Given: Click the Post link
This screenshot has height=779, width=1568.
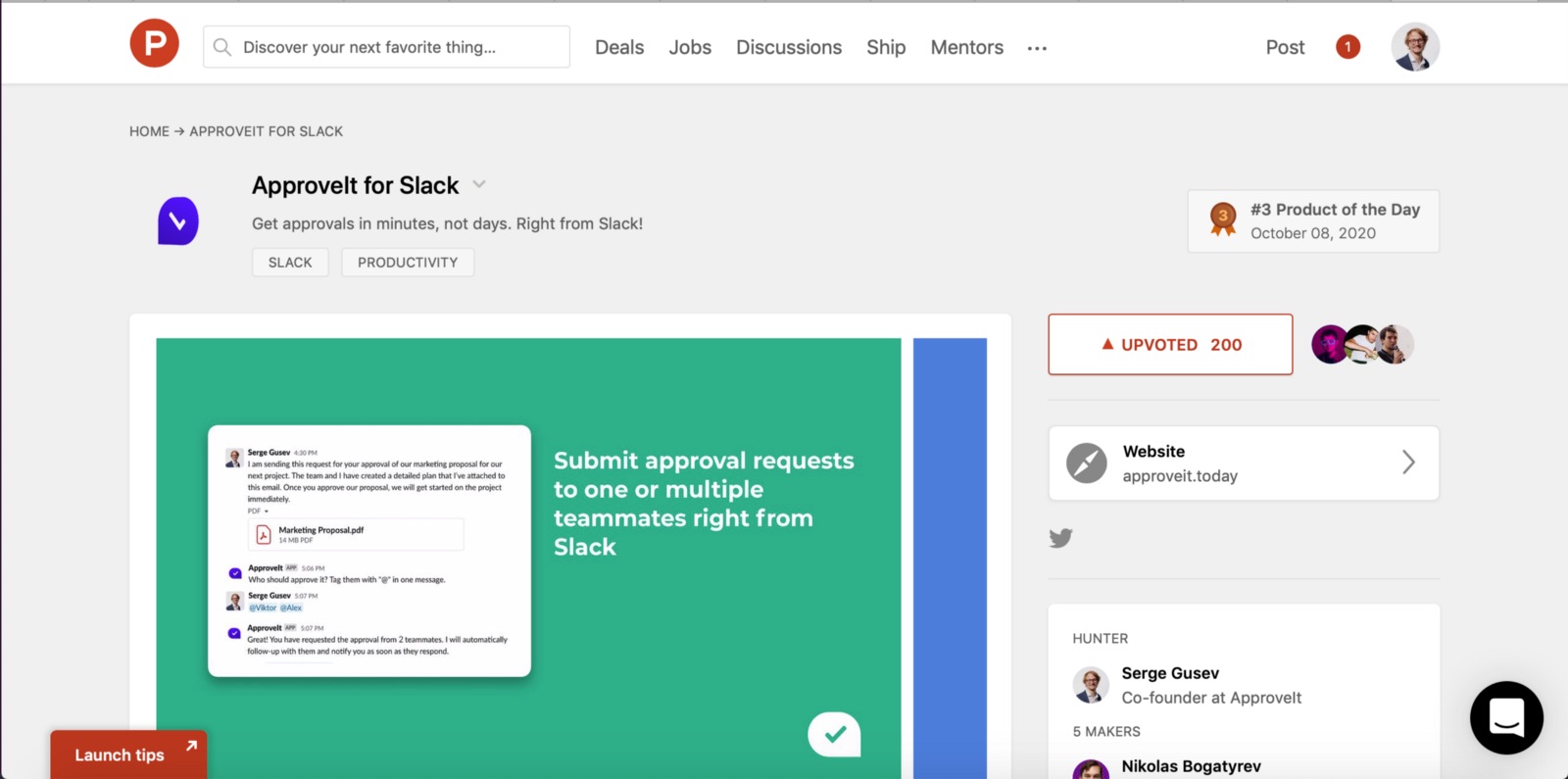Looking at the screenshot, I should [1285, 47].
